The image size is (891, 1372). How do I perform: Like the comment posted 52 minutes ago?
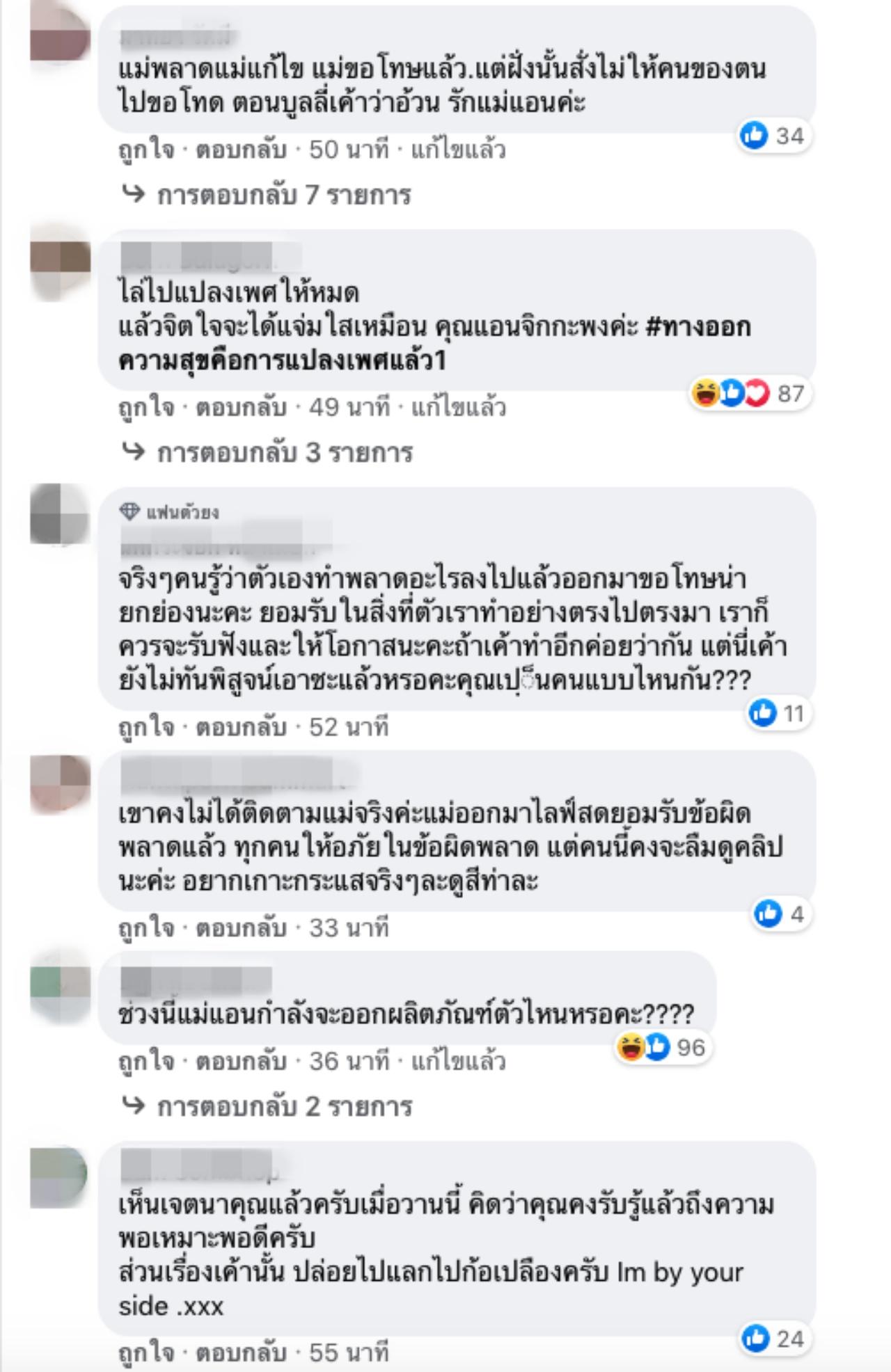146,727
